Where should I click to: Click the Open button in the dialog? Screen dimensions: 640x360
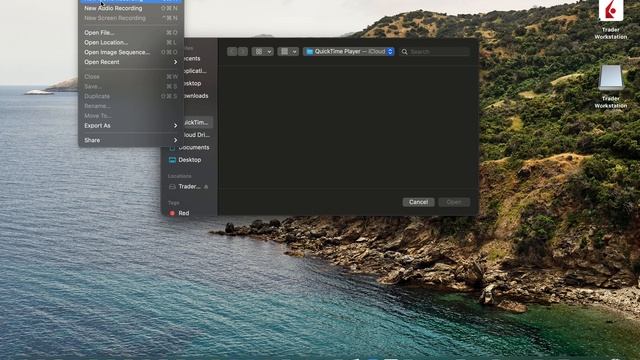[454, 202]
